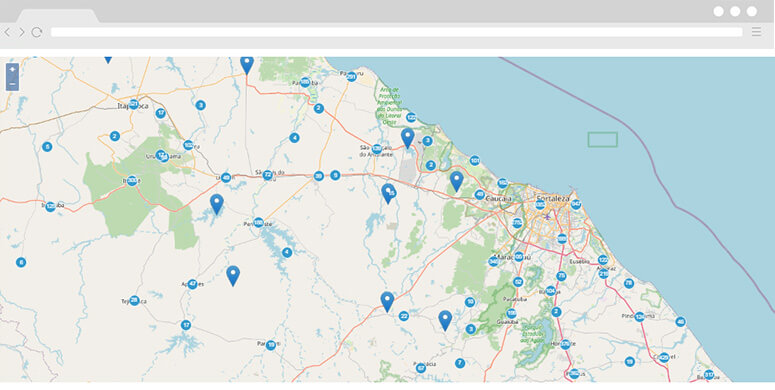Image resolution: width=775 pixels, height=390 pixels.
Task: Open the cluster on Eusébio's right
Action: point(603,260)
